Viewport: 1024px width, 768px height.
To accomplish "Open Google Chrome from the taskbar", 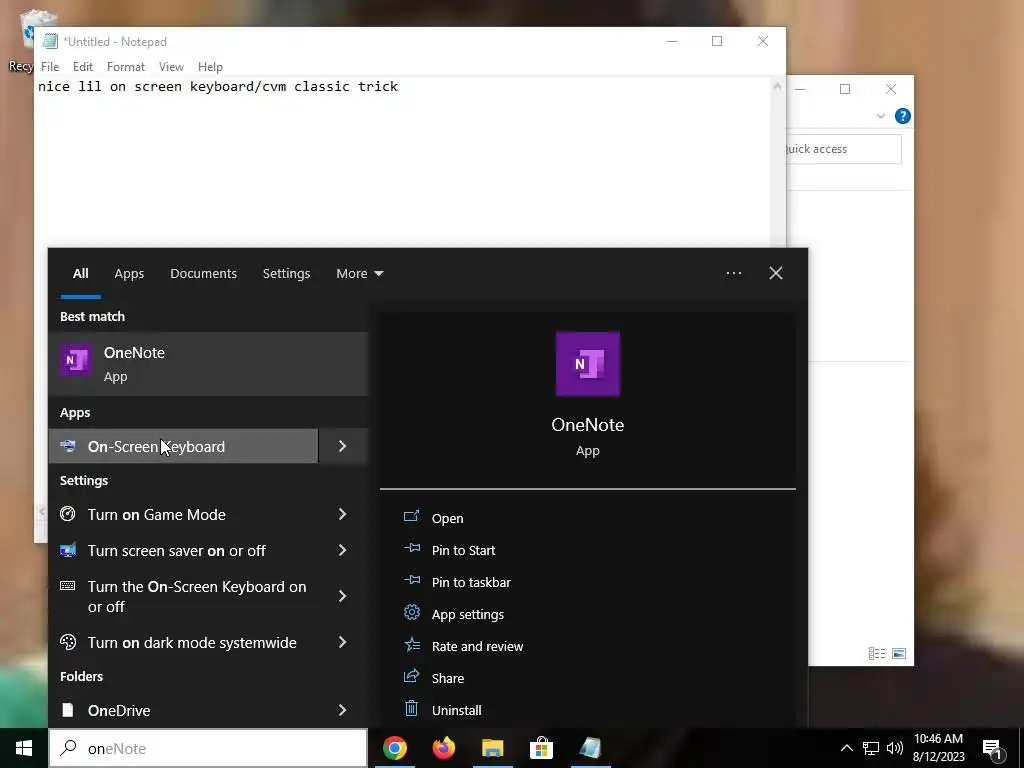I will [394, 748].
